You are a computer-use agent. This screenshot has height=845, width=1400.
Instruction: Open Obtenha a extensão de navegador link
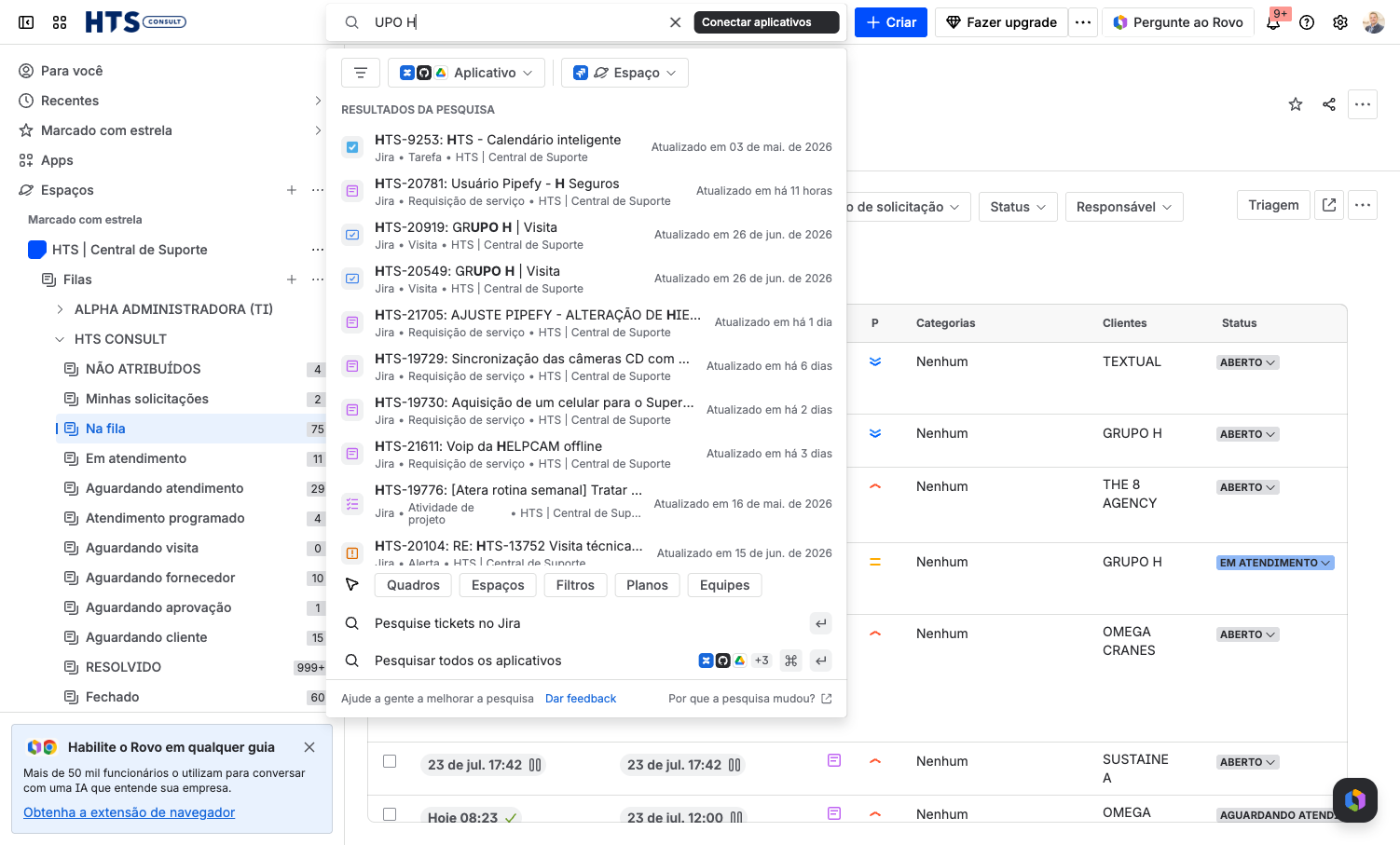(x=130, y=812)
